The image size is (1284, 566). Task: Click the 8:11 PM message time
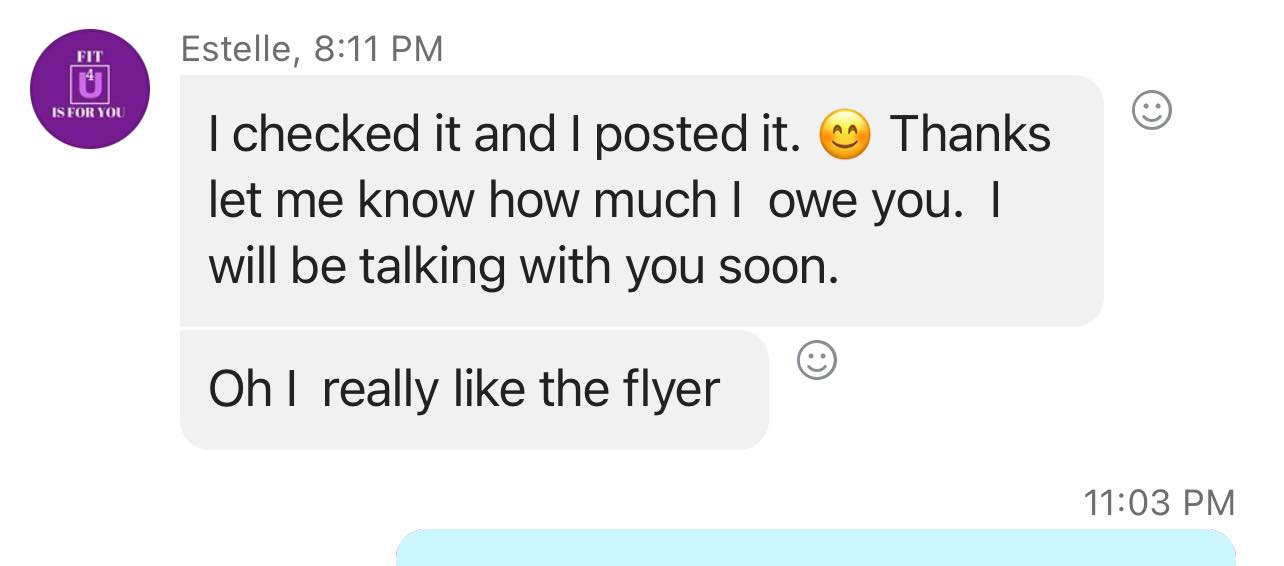pos(378,49)
